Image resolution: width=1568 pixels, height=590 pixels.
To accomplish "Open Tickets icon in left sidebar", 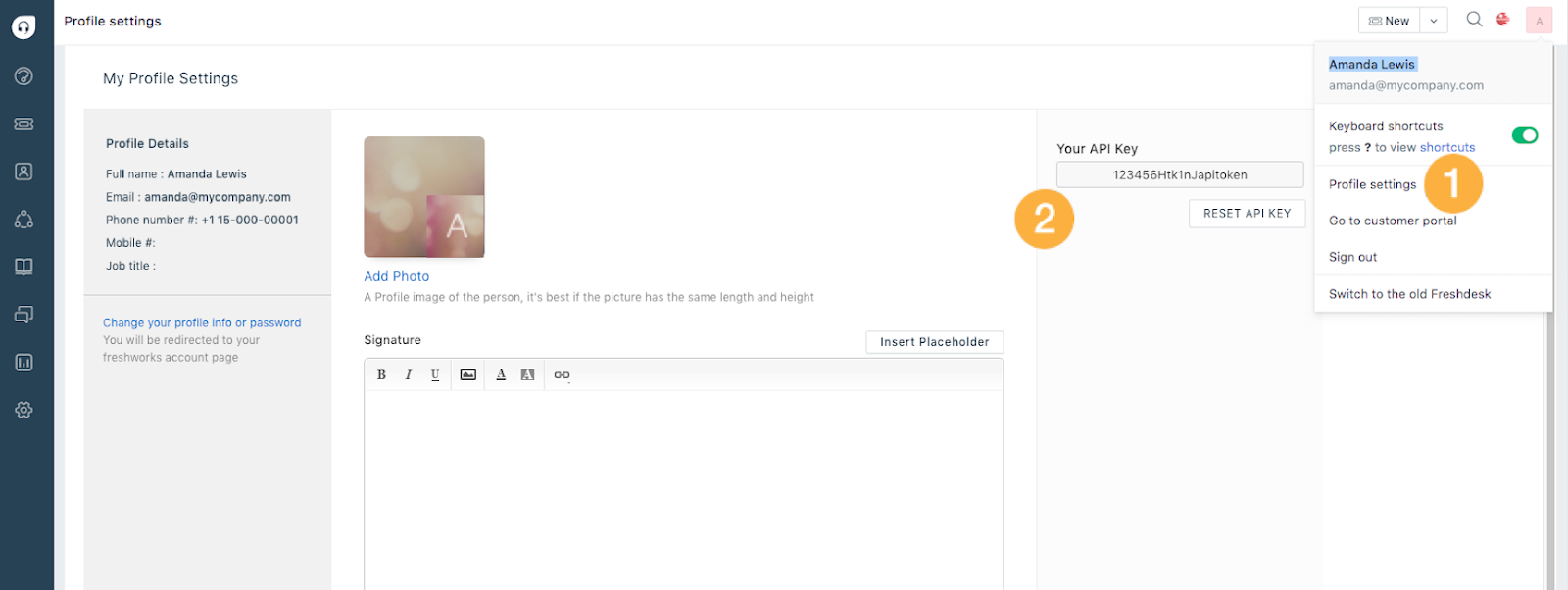I will (x=24, y=123).
